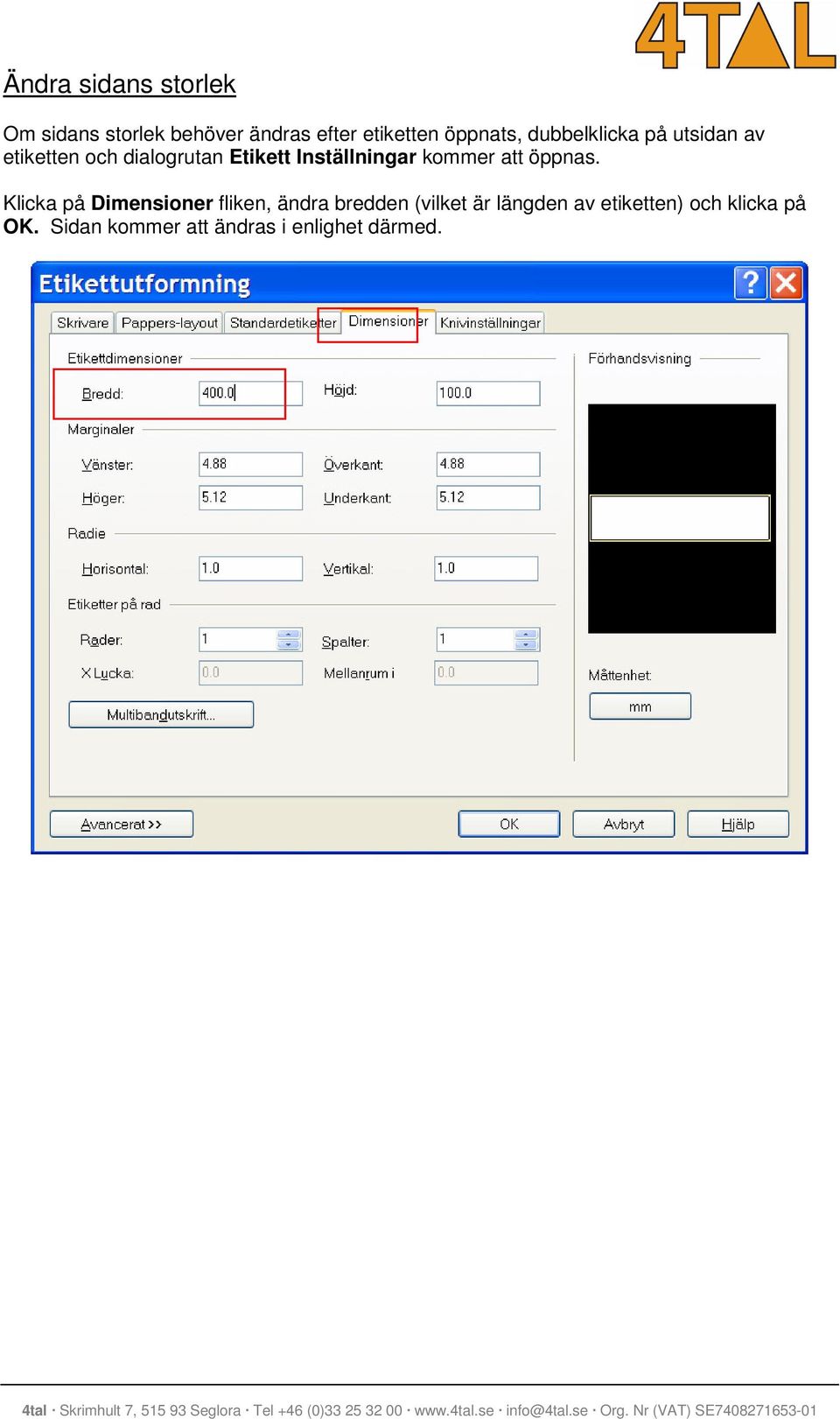Image resolution: width=840 pixels, height=1419 pixels.
Task: Expand Avancerat options
Action: [x=122, y=824]
